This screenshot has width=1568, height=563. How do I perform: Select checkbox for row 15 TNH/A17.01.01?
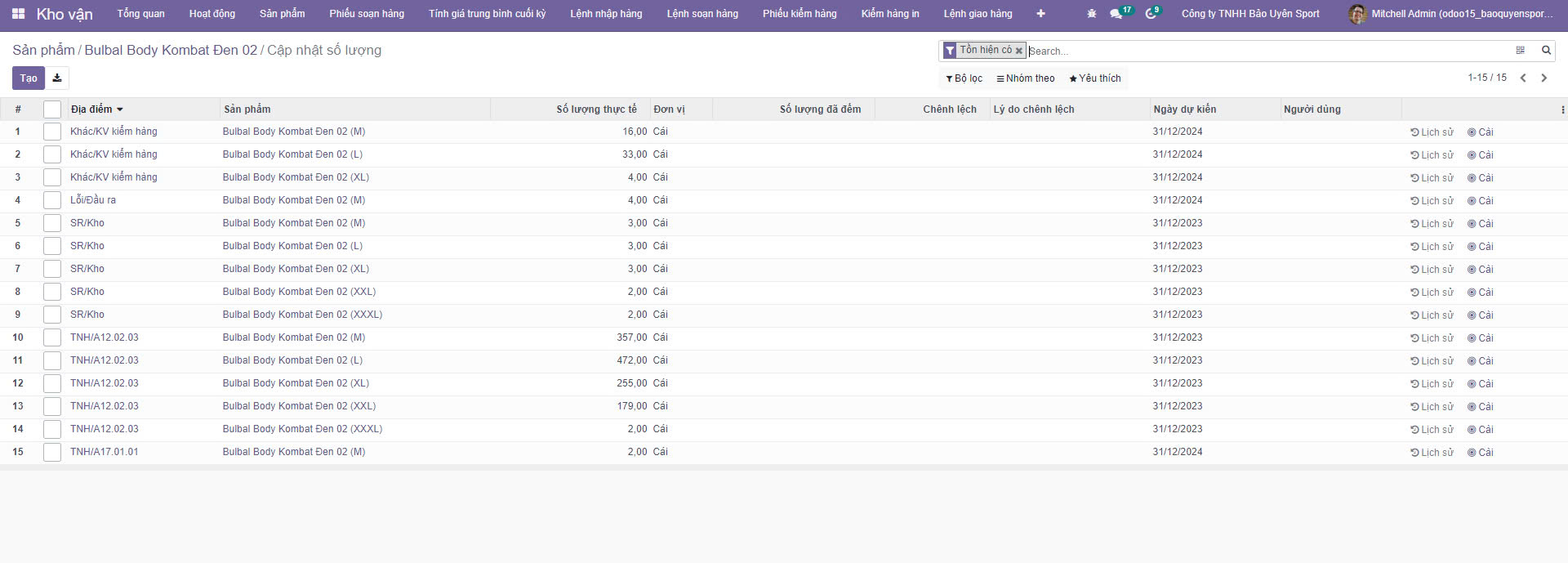coord(52,452)
